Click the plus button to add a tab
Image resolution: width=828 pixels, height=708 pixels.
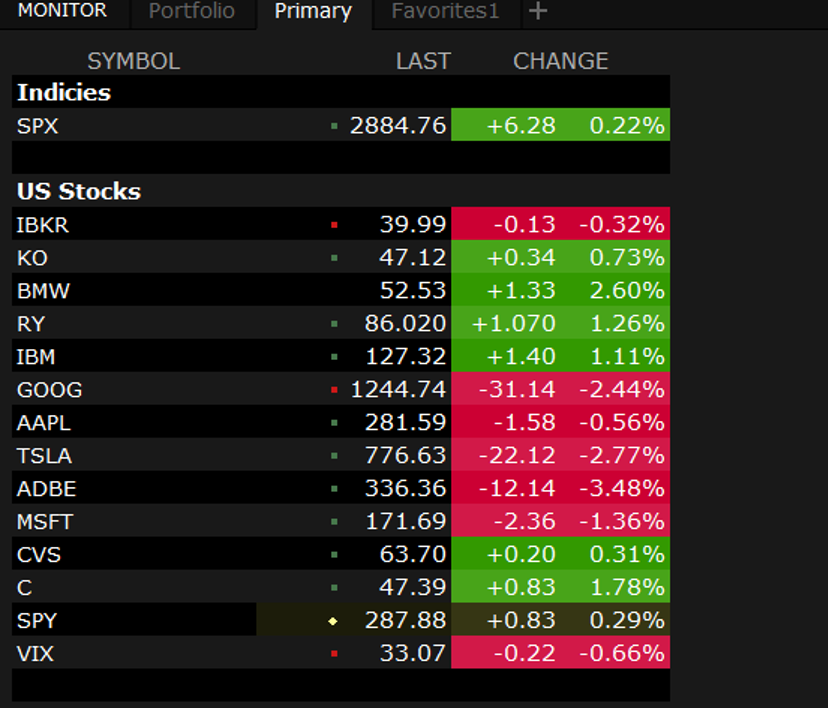(538, 12)
